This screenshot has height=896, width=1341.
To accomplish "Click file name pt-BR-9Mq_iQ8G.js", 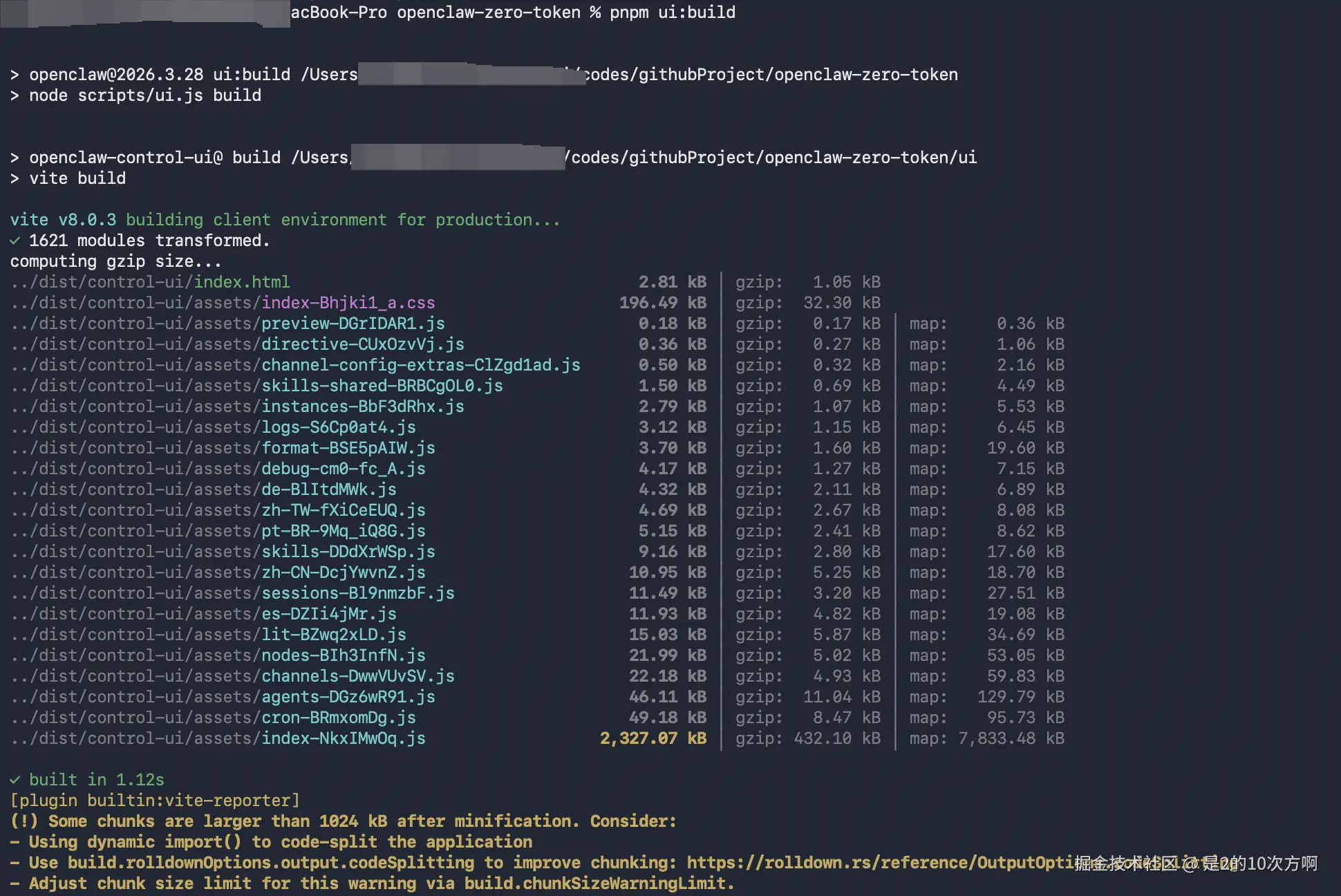I will (344, 531).
